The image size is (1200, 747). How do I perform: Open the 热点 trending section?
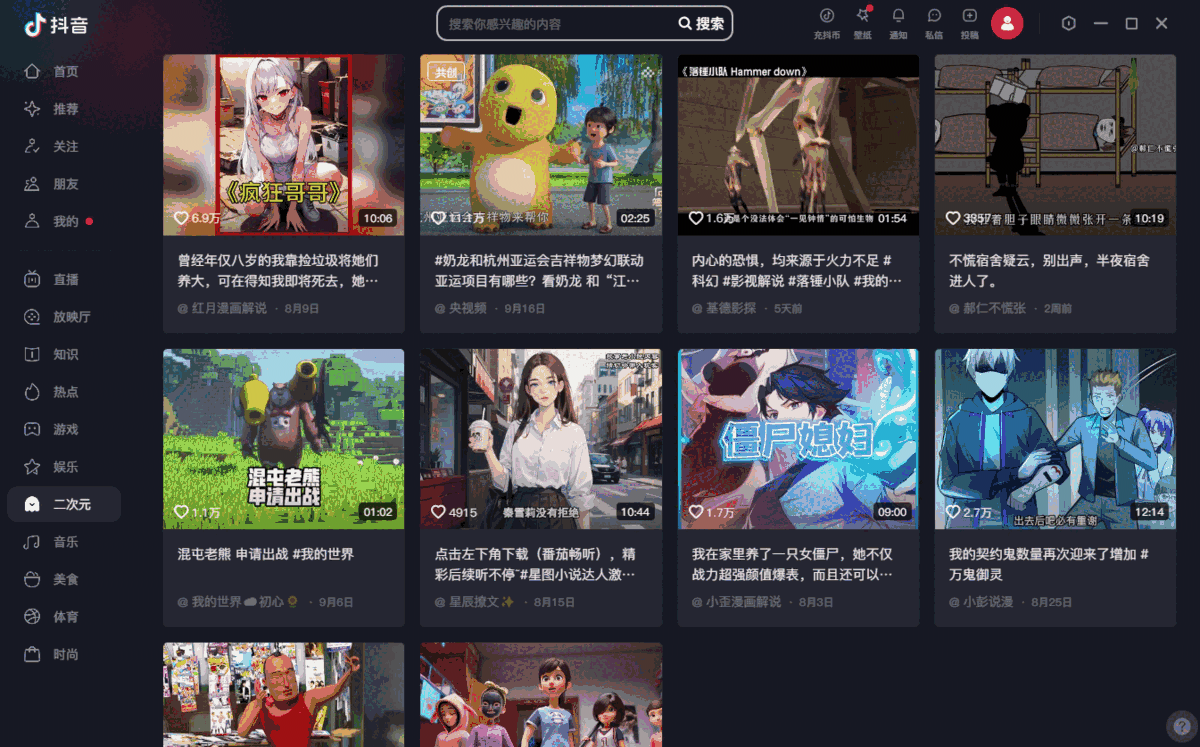(62, 391)
